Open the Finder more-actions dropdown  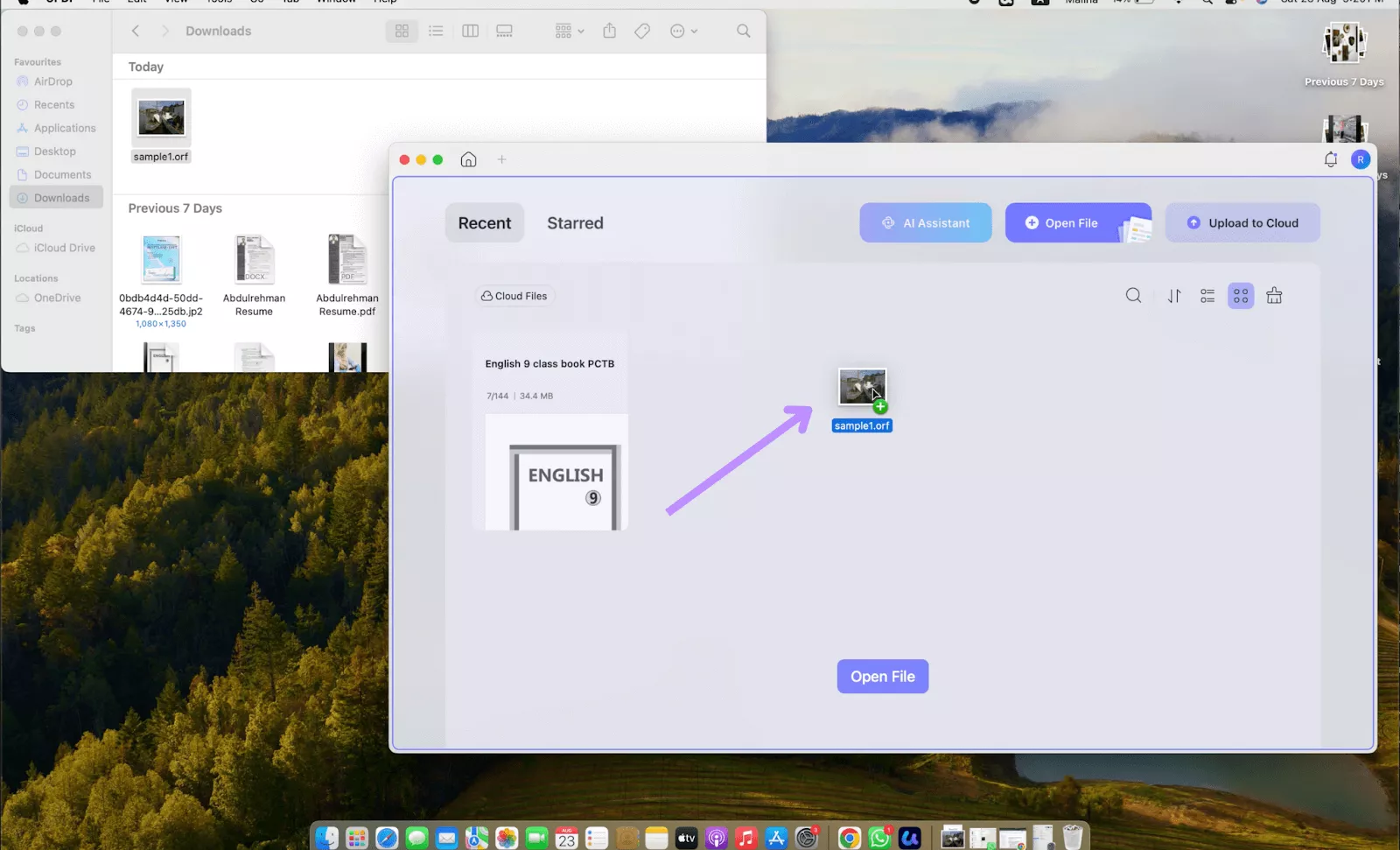(683, 31)
